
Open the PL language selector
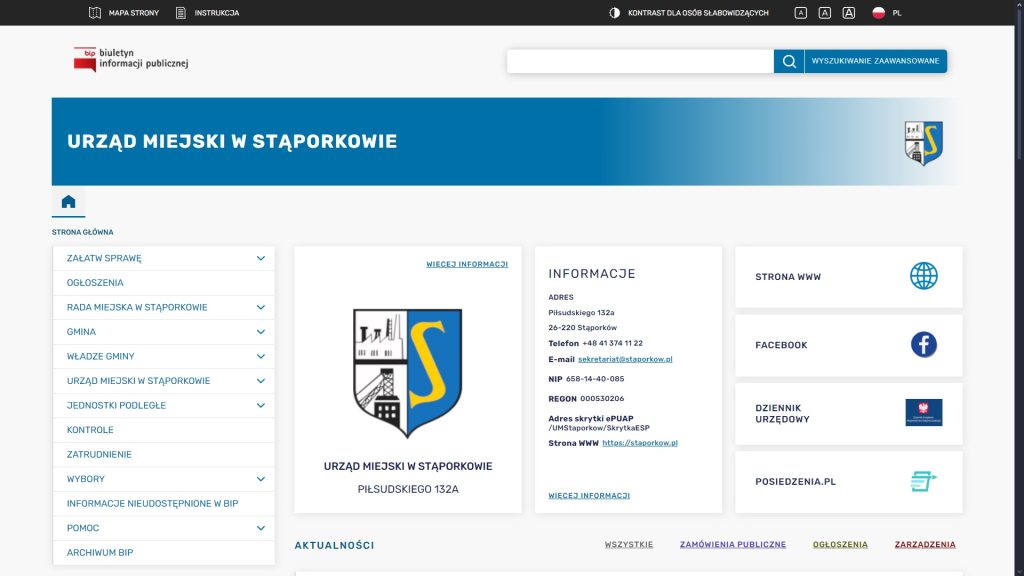coord(887,13)
